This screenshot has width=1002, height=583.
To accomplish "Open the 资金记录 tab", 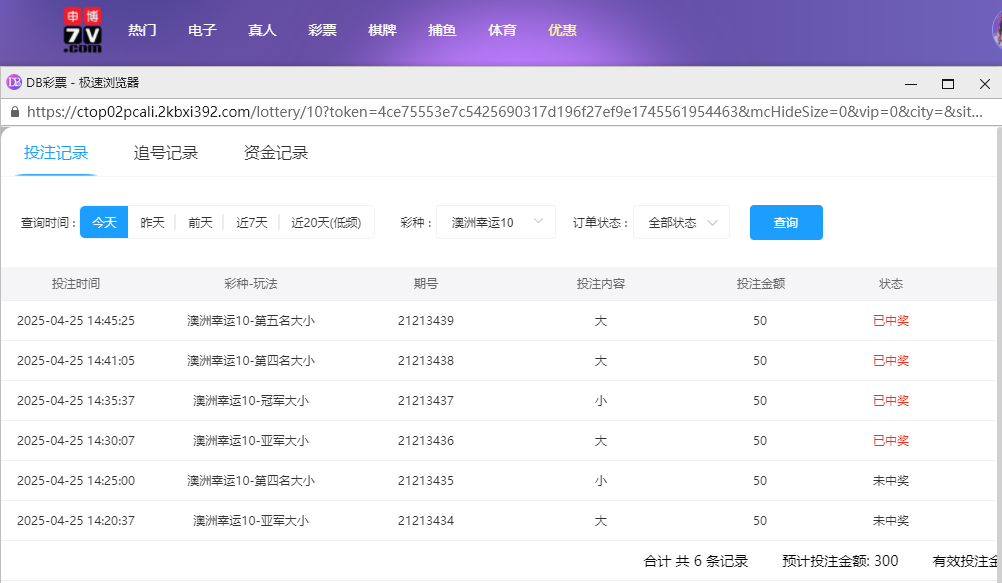I will [x=276, y=153].
